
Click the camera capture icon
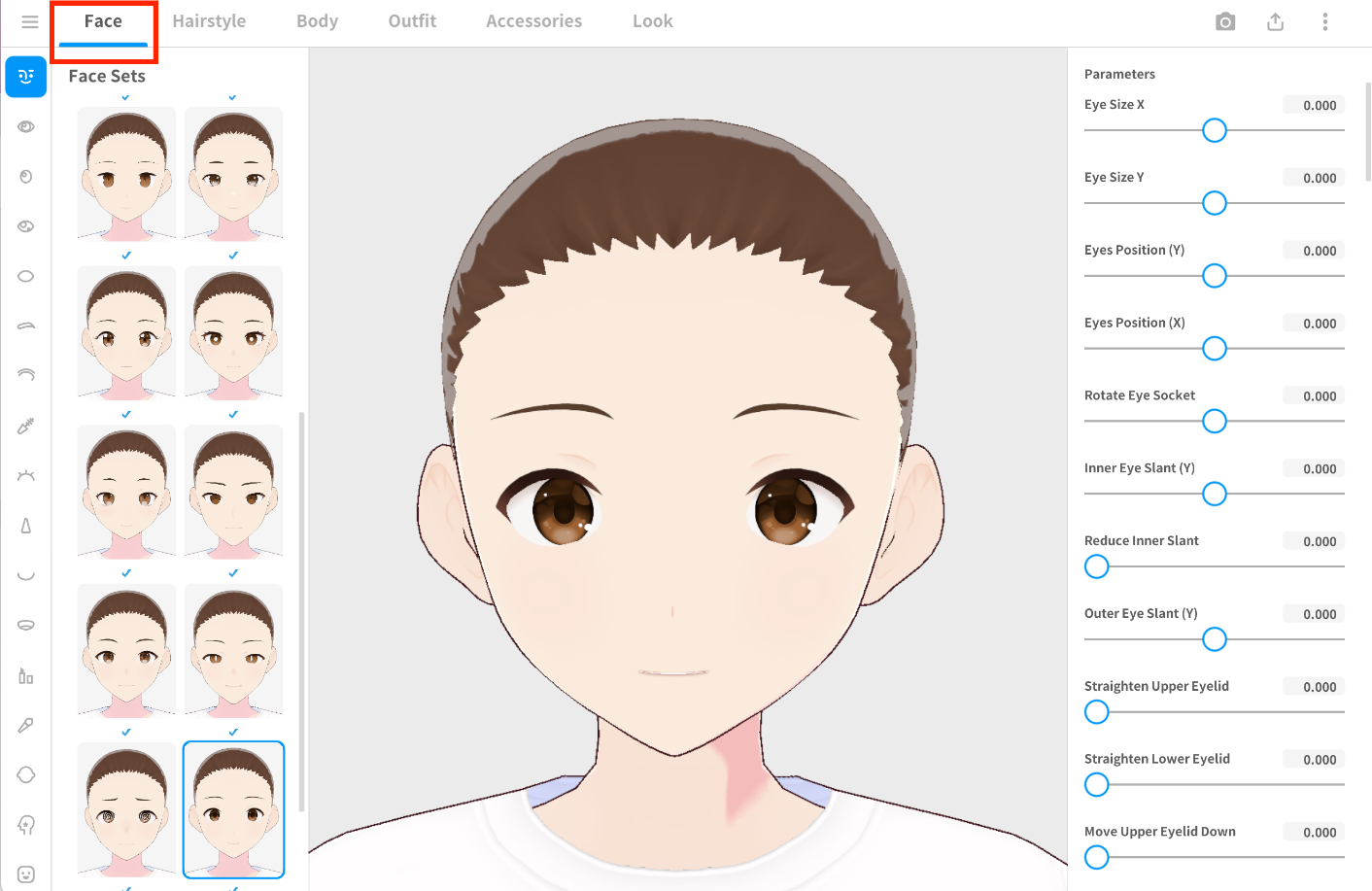1225,21
